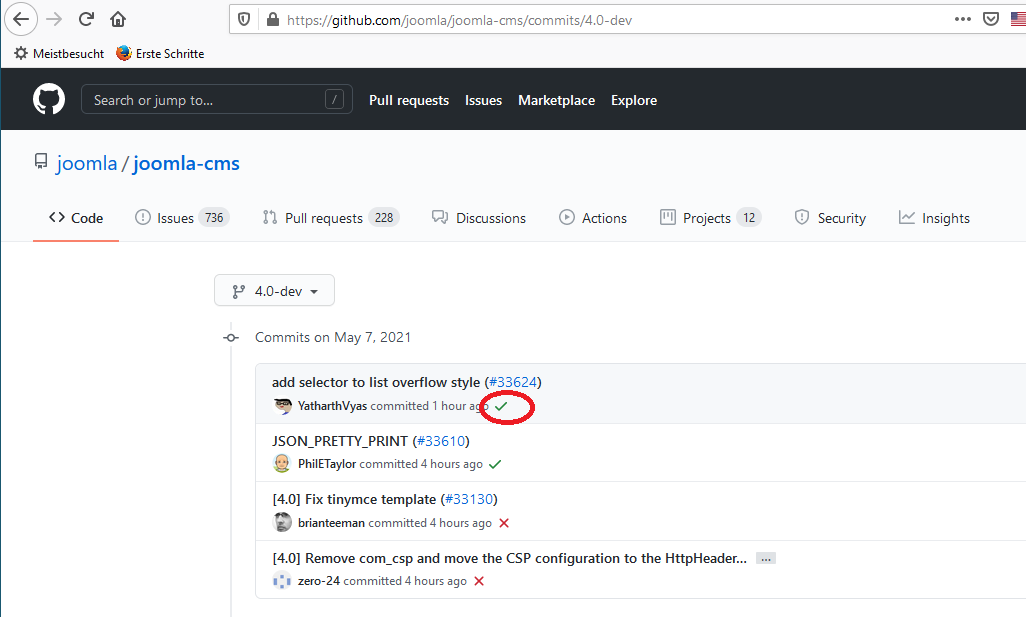Screen dimensions: 1026x617
Task: Open the browser home icon
Action: coord(118,19)
